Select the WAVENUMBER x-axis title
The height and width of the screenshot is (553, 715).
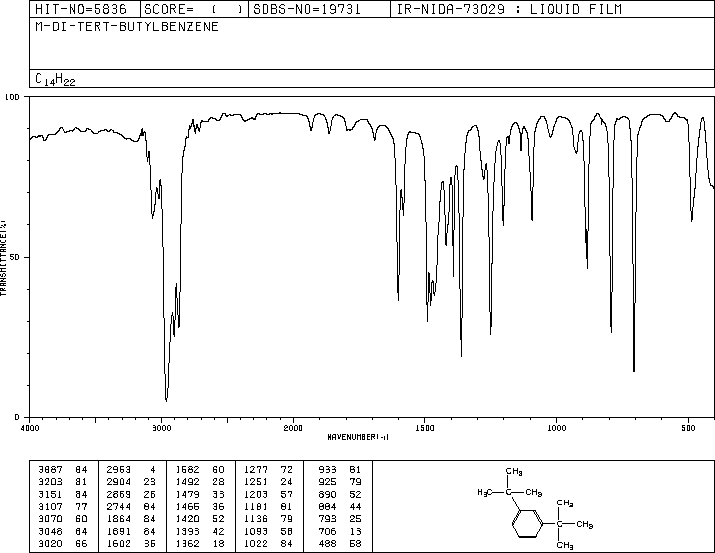pyautogui.click(x=358, y=437)
